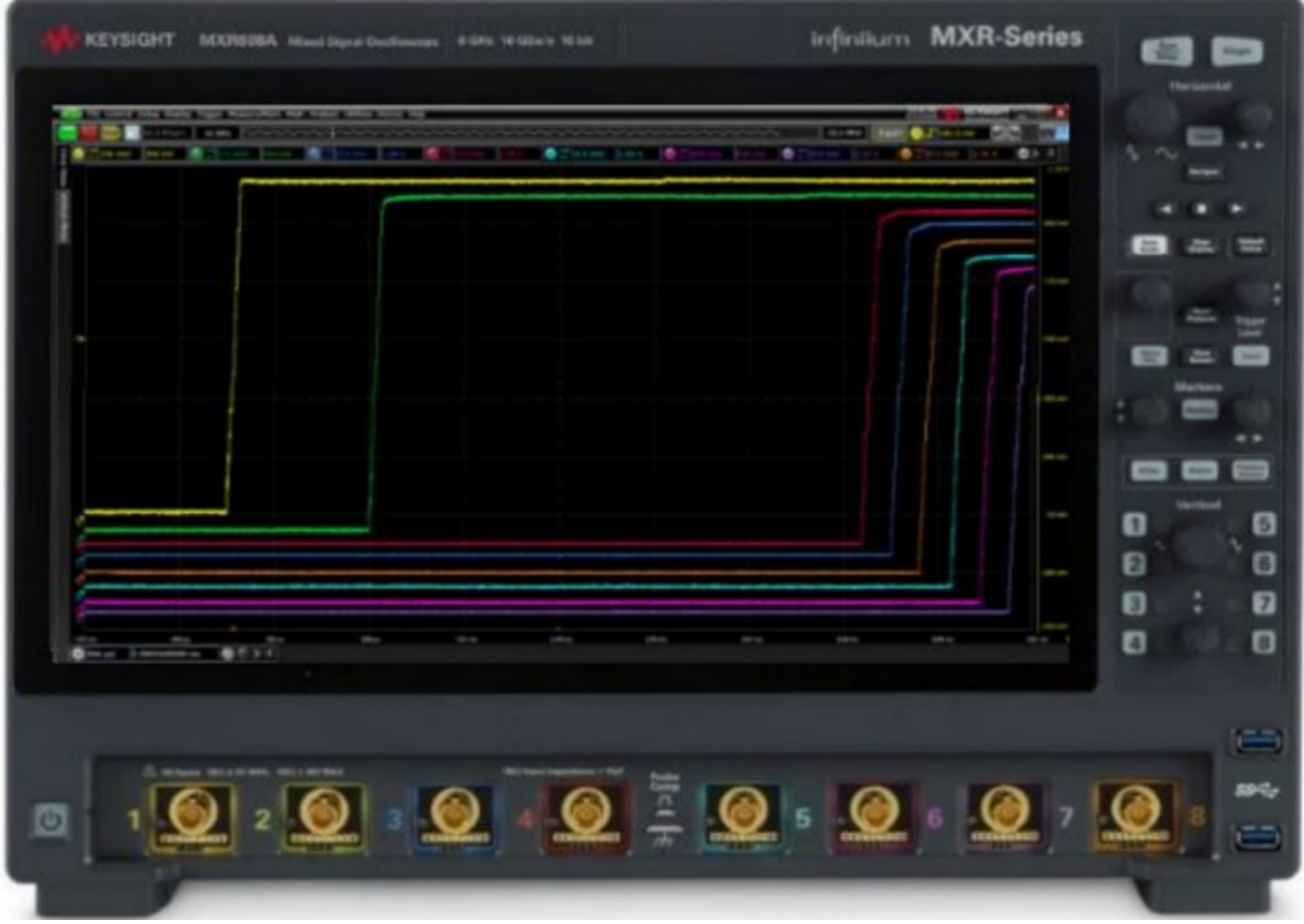Push the channel 2 key in Vertical section
The width and height of the screenshot is (1304, 924).
click(1134, 564)
